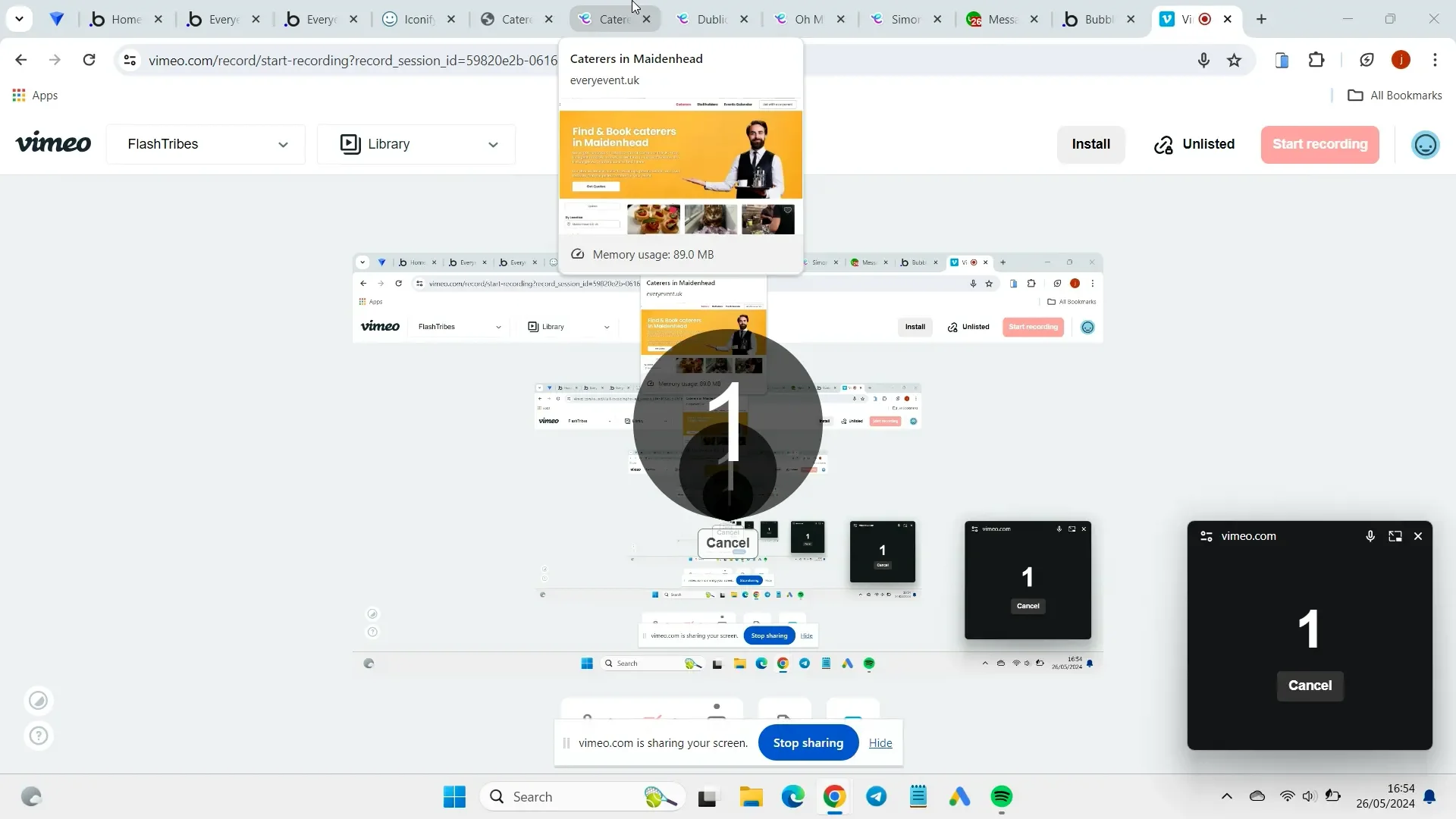Go forward in browser history
This screenshot has width=1456, height=819.
(55, 60)
